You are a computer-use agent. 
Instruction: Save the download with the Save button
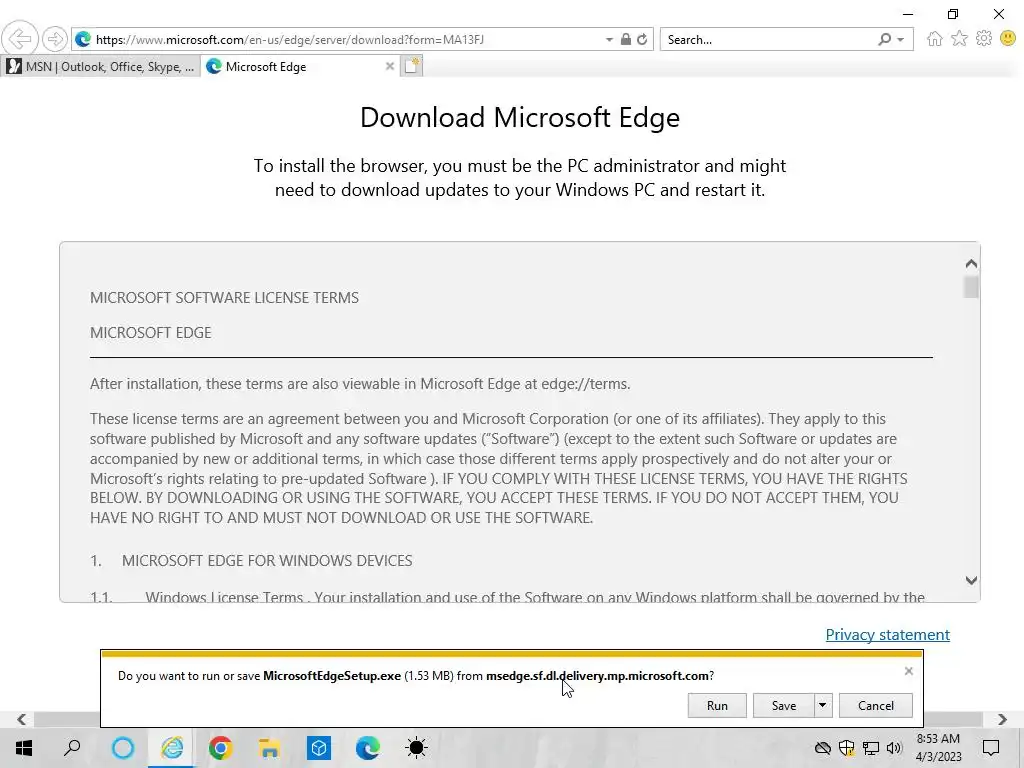click(x=784, y=705)
